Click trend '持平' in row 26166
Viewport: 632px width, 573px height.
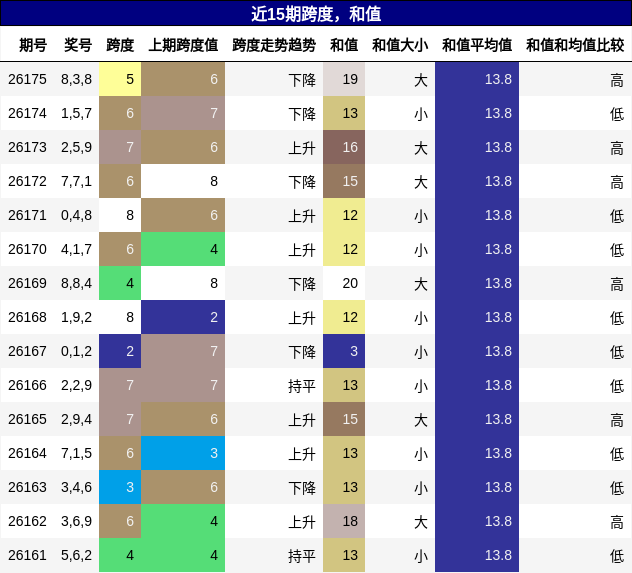click(302, 386)
